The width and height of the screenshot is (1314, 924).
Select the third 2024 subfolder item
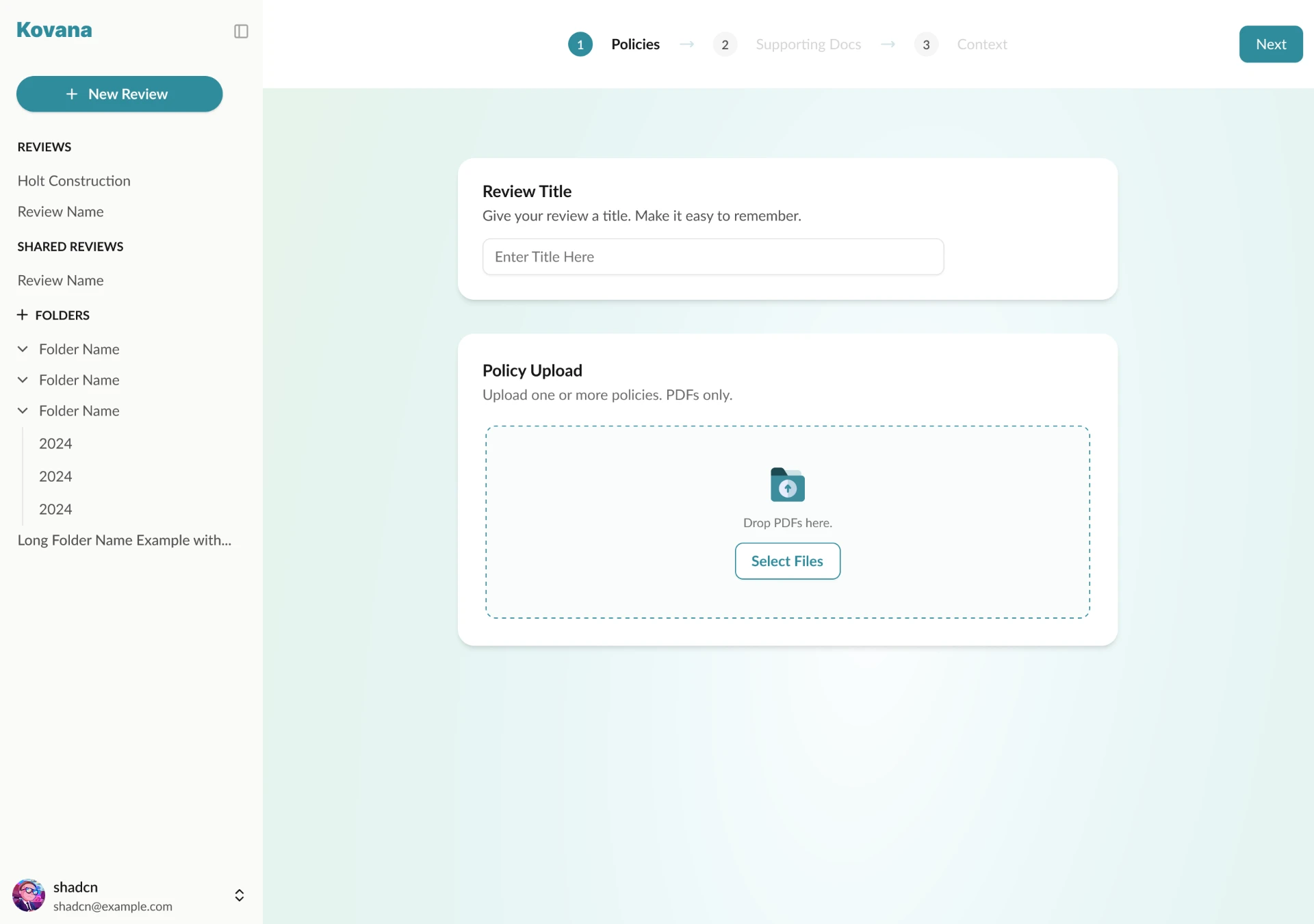click(x=55, y=509)
